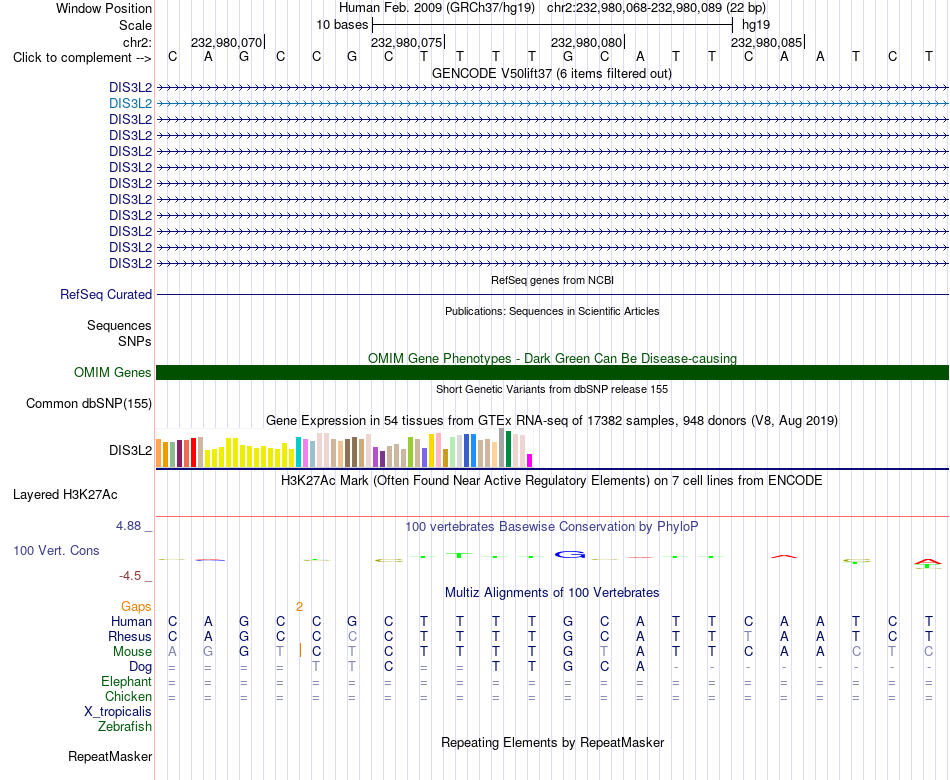This screenshot has height=780, width=950.
Task: Click the 'Click to complement -->' label
Action: coord(82,58)
